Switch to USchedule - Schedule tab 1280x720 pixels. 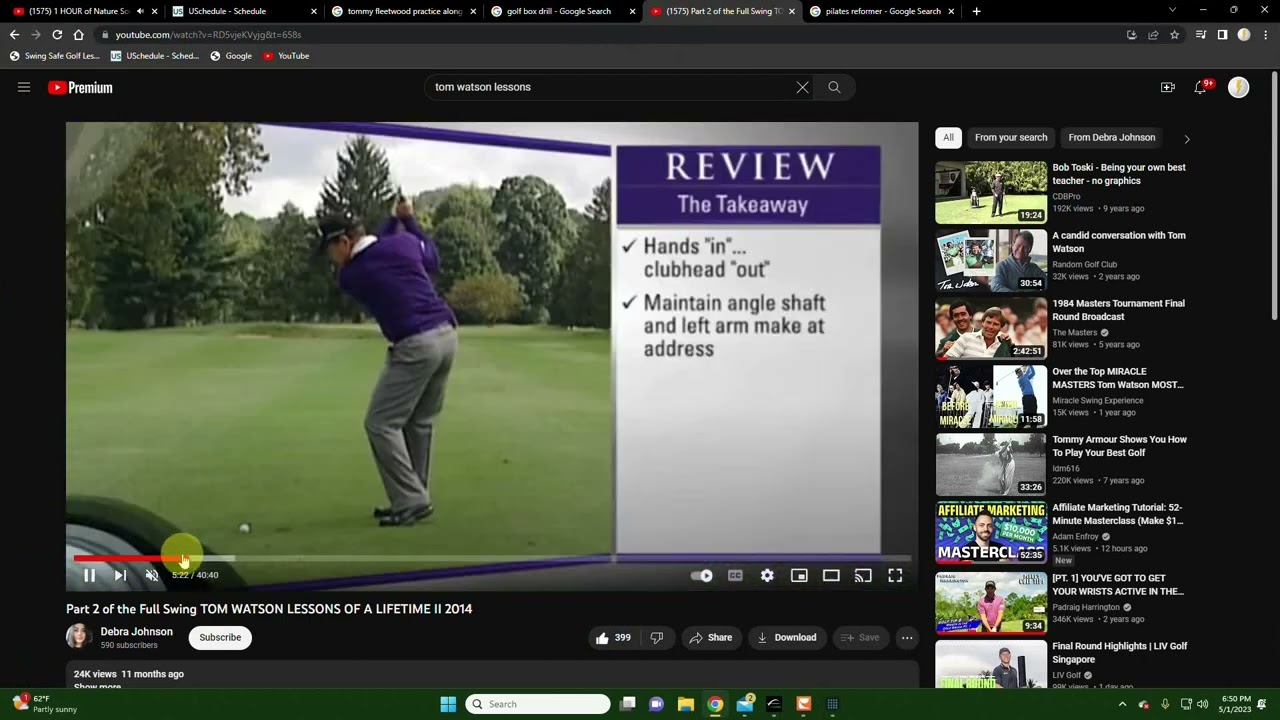point(244,11)
